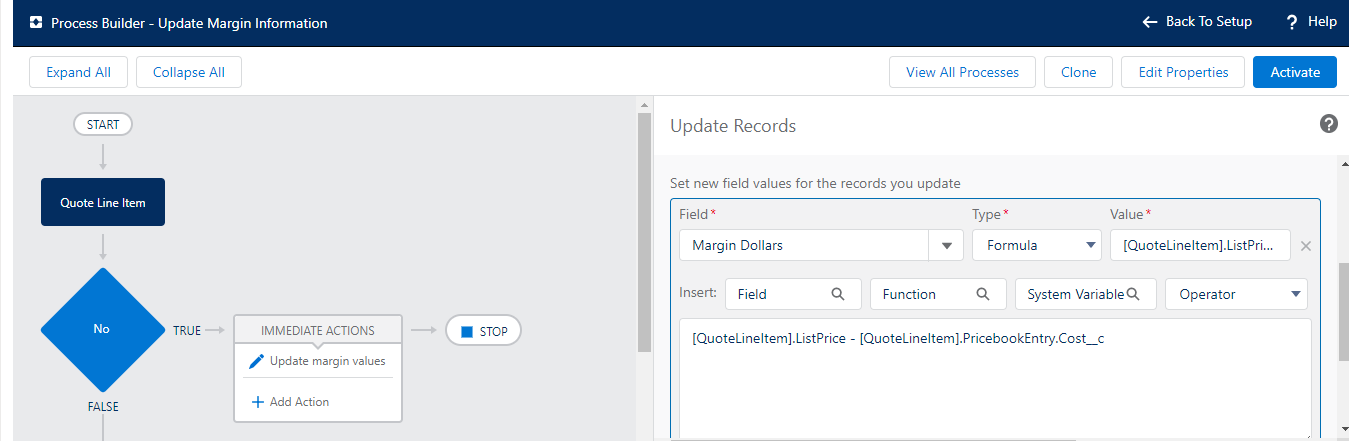The image size is (1349, 441).
Task: Click the search icon in the Field insert box
Action: tap(838, 294)
